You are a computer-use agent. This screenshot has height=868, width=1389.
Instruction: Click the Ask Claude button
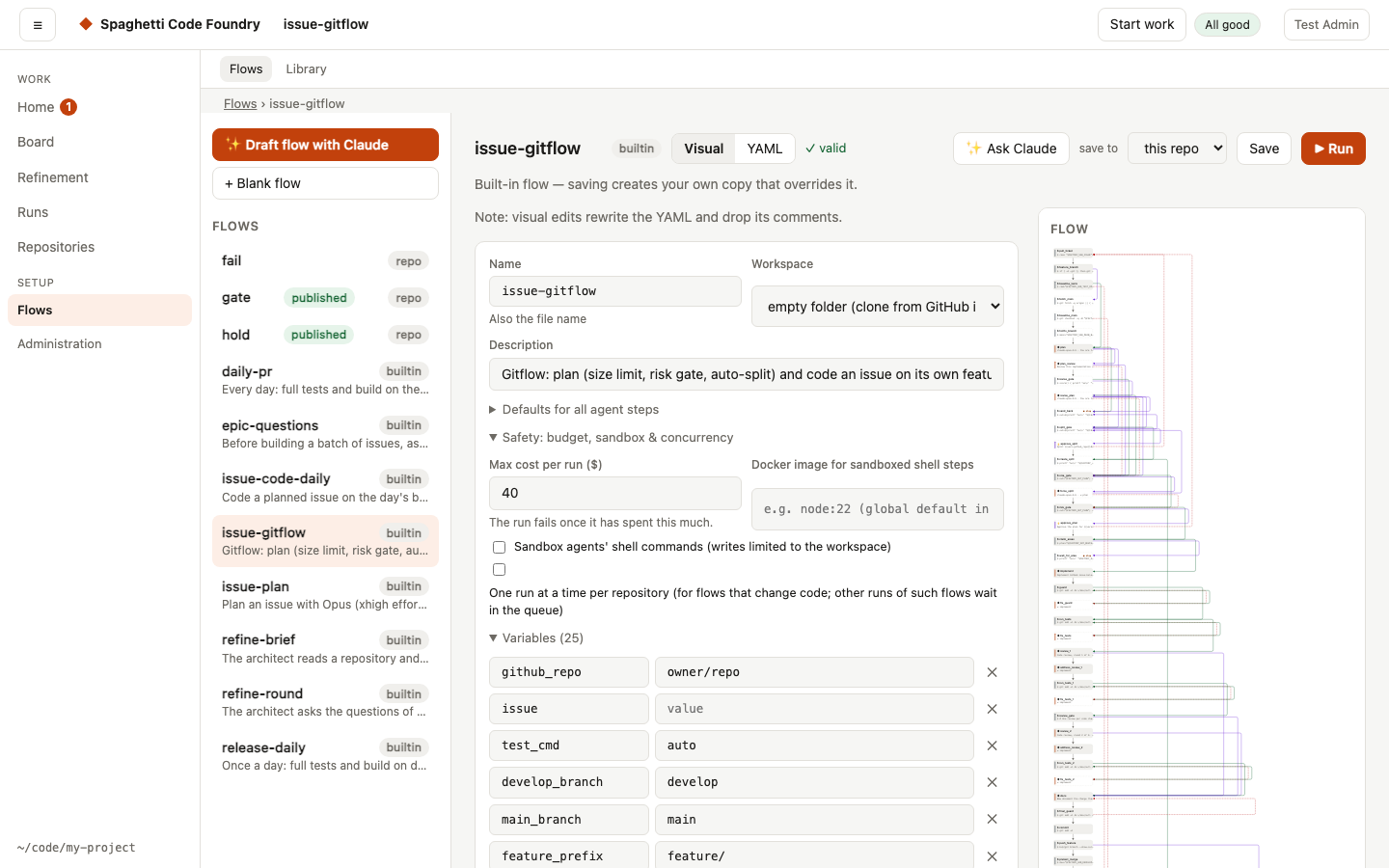[1011, 149]
